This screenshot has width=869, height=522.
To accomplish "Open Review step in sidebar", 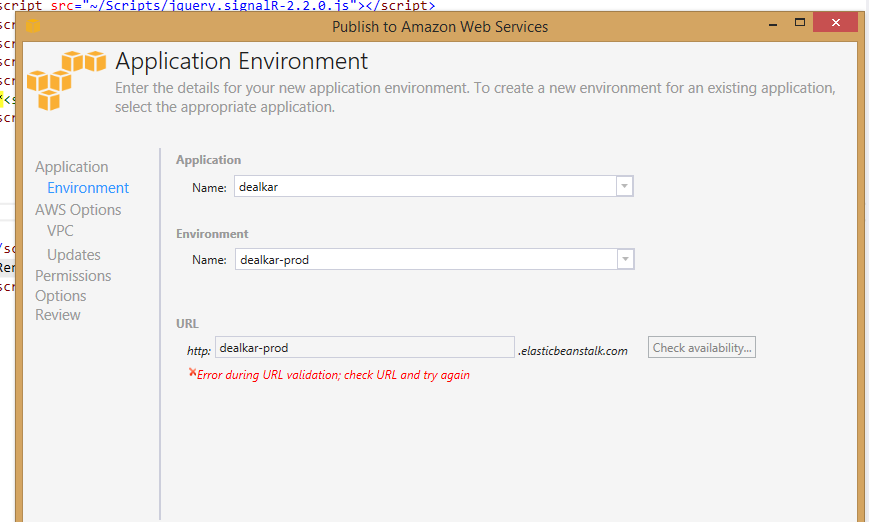I will tap(58, 315).
